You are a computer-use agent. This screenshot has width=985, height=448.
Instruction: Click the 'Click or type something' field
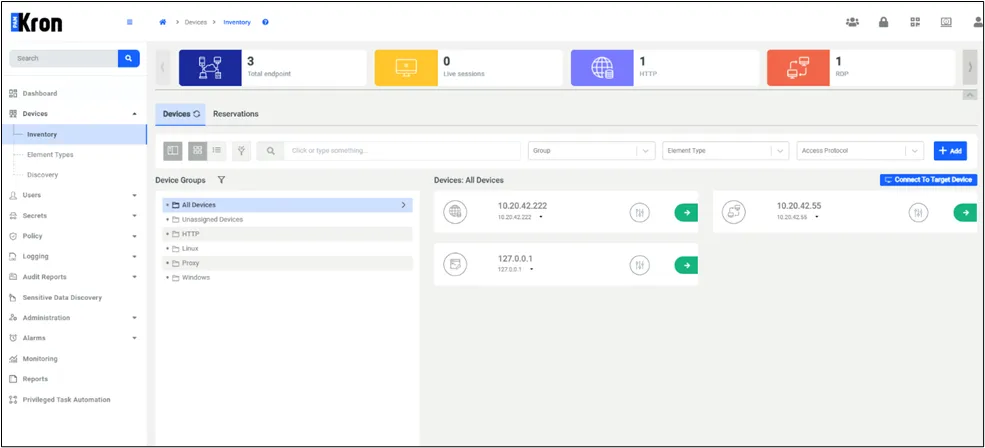point(402,151)
